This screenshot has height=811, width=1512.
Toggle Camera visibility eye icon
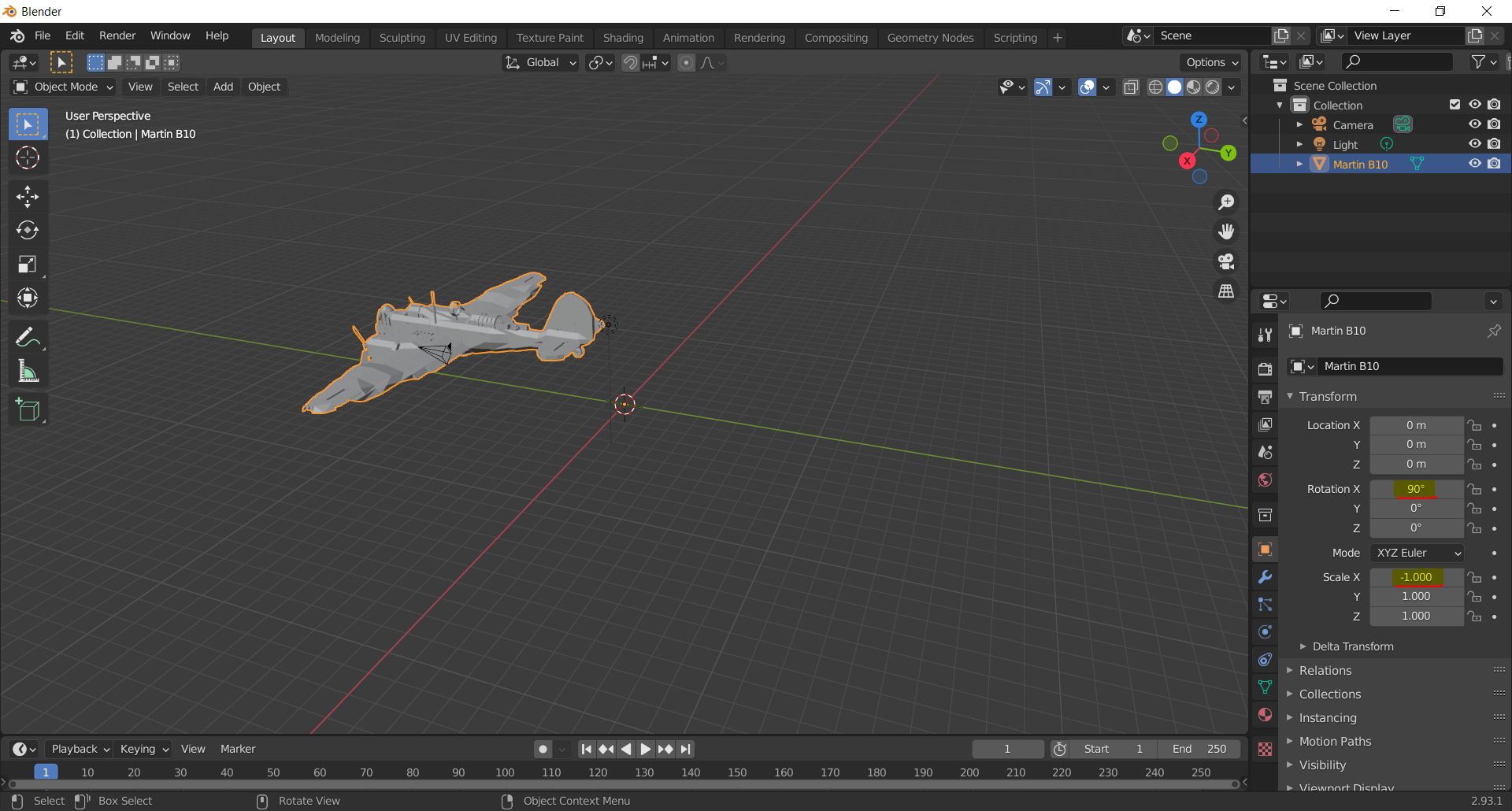tap(1474, 124)
